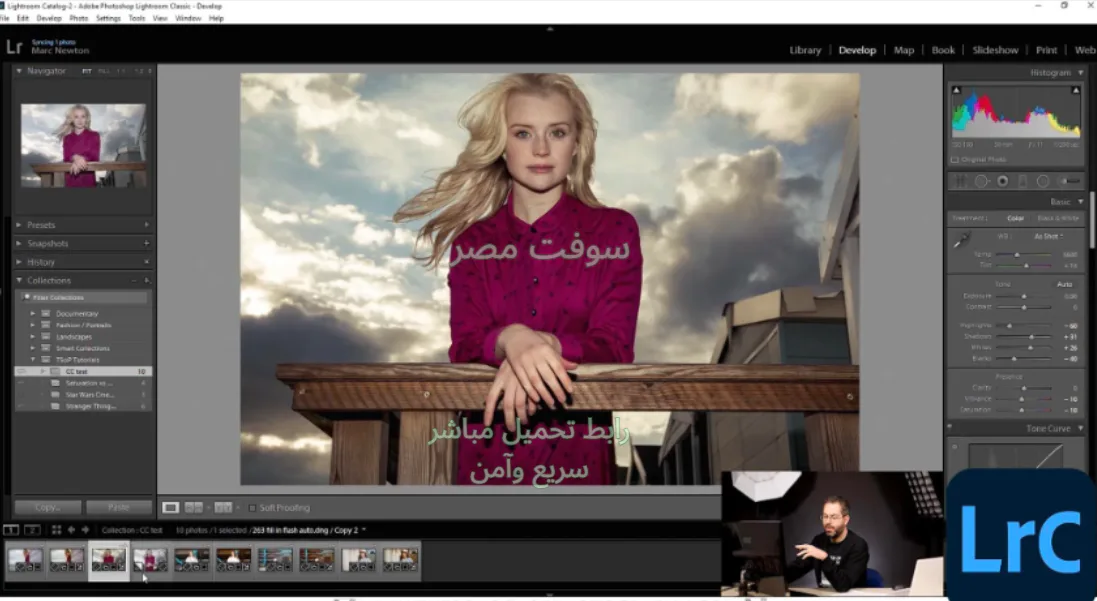Expand the Documentary collection set
This screenshot has height=601, width=1097.
point(33,313)
